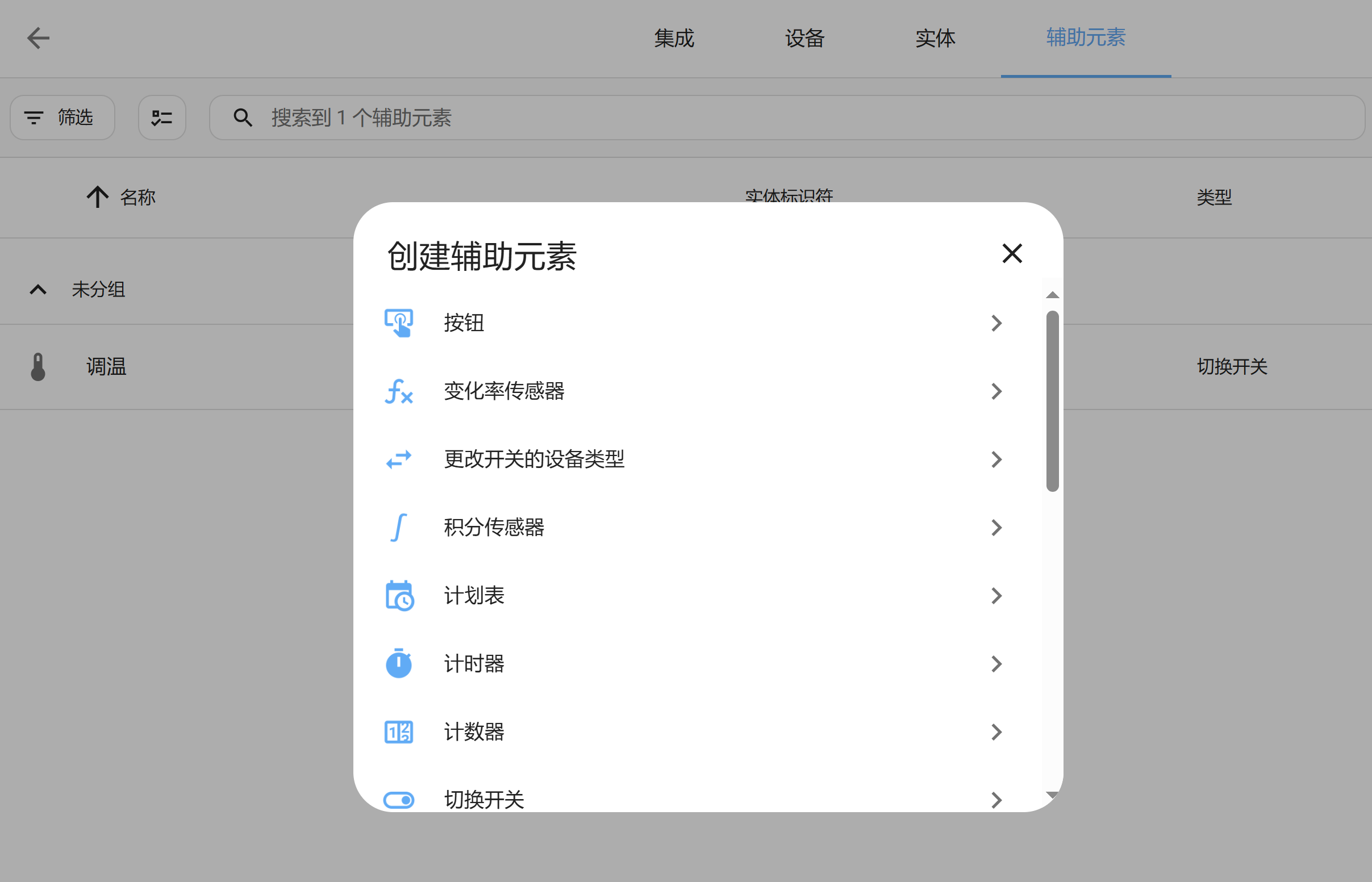Screen dimensions: 1372x882
Task: Open the 集成 tab
Action: coord(674,39)
